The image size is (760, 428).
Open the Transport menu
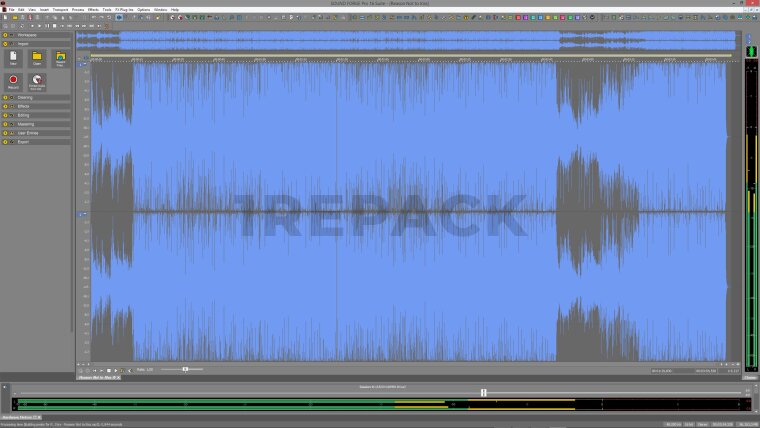[x=60, y=9]
